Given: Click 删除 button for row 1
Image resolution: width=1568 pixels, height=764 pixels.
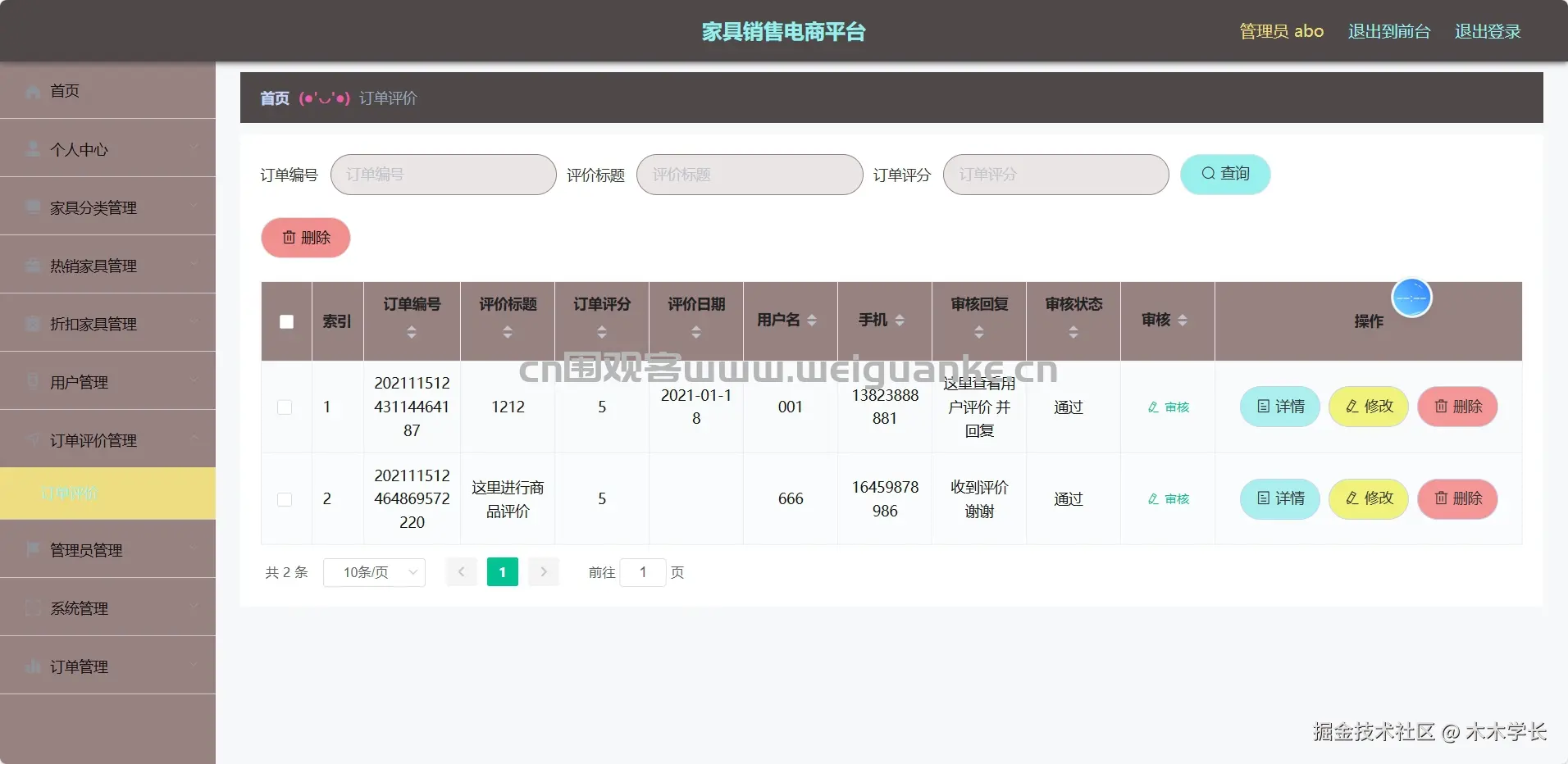Looking at the screenshot, I should [1457, 407].
